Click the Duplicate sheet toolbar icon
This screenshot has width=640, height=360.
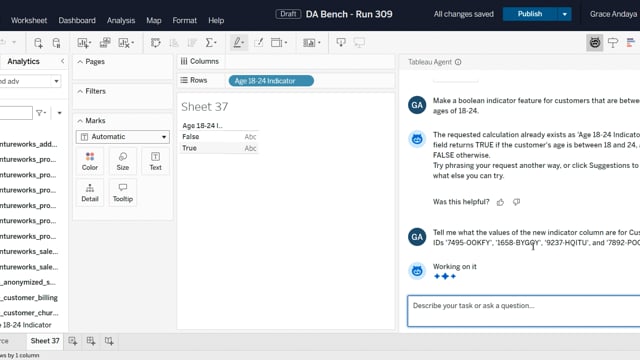(105, 43)
